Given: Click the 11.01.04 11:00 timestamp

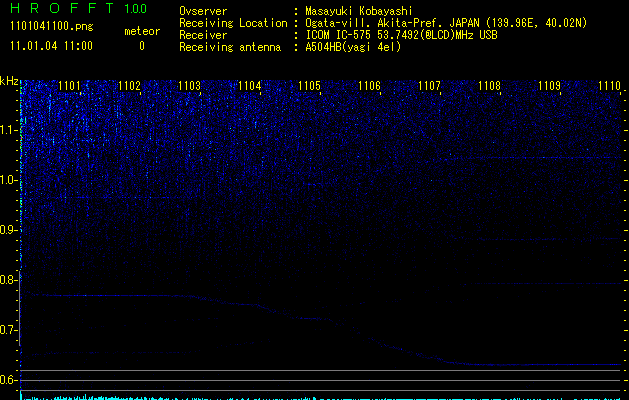Looking at the screenshot, I should [x=50, y=46].
